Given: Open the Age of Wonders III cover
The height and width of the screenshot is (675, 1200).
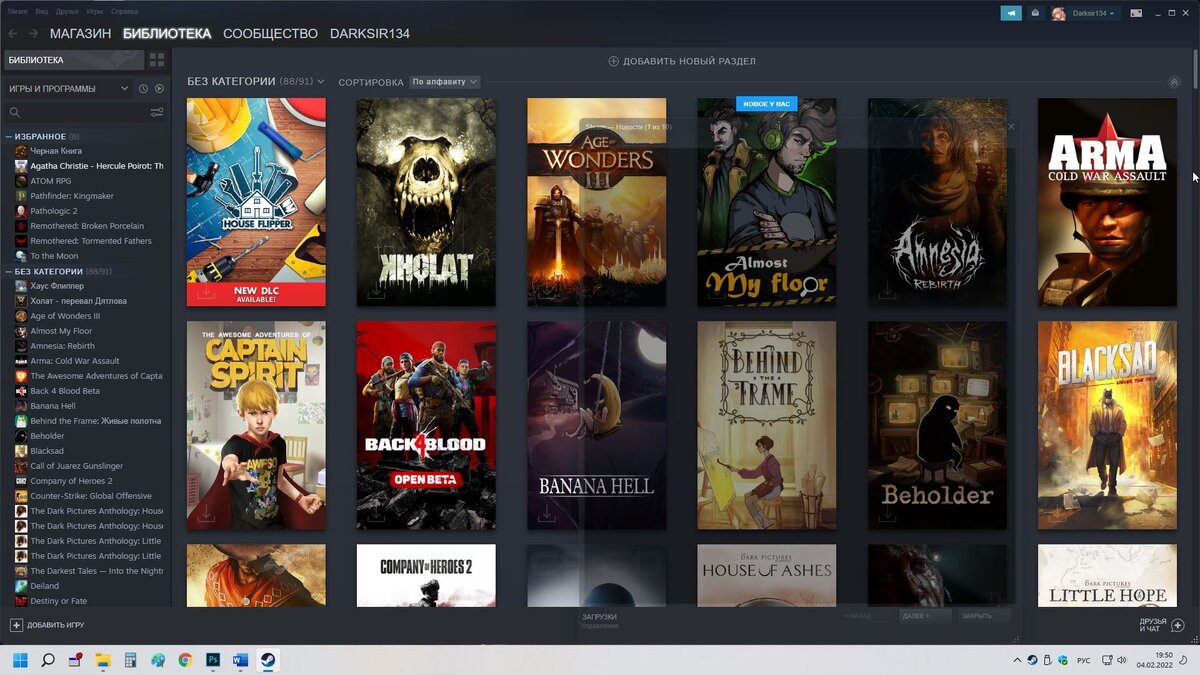Looking at the screenshot, I should tap(597, 202).
